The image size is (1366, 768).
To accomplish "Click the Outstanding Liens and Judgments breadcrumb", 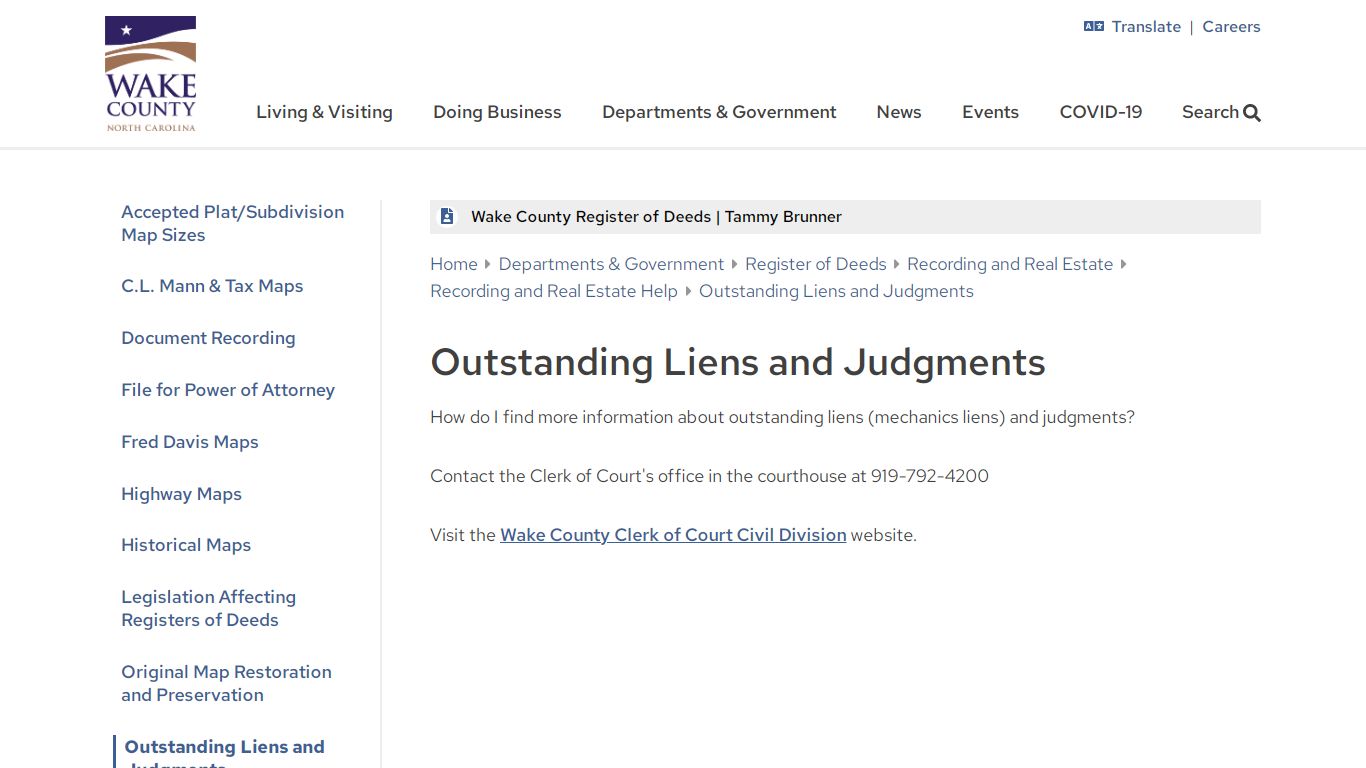I will [x=836, y=291].
